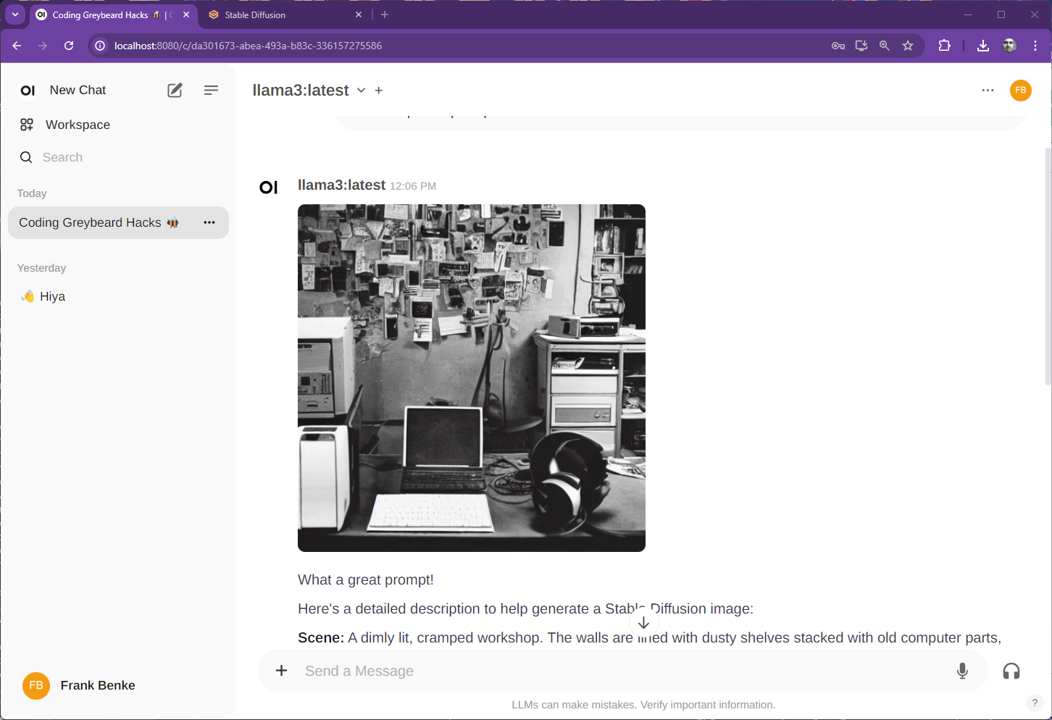The height and width of the screenshot is (720, 1052).
Task: Add another model with the plus icon
Action: click(x=379, y=90)
